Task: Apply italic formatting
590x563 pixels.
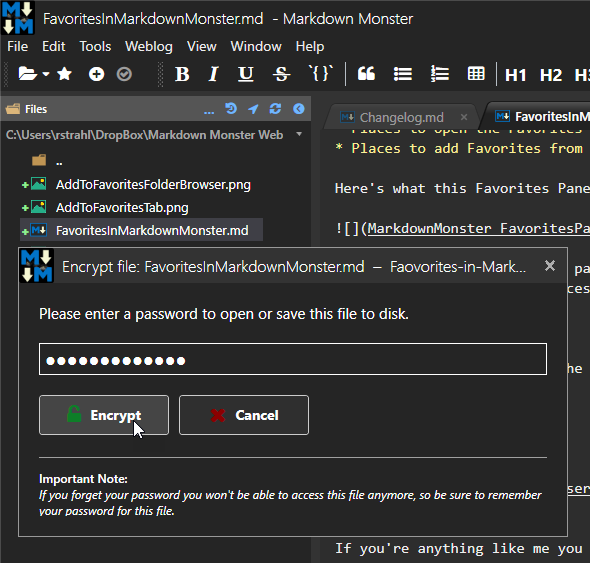Action: 213,74
